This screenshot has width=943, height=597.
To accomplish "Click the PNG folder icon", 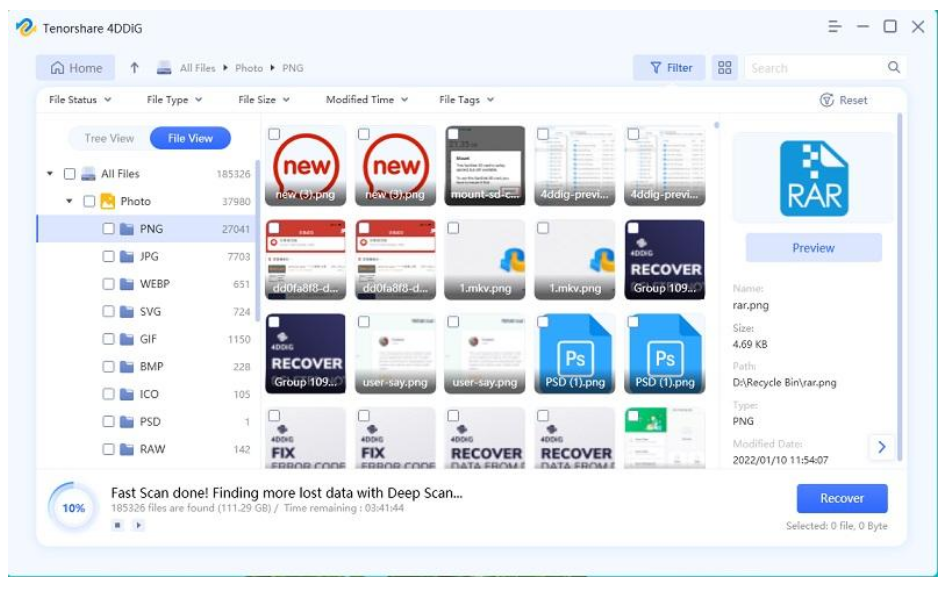I will coord(126,229).
